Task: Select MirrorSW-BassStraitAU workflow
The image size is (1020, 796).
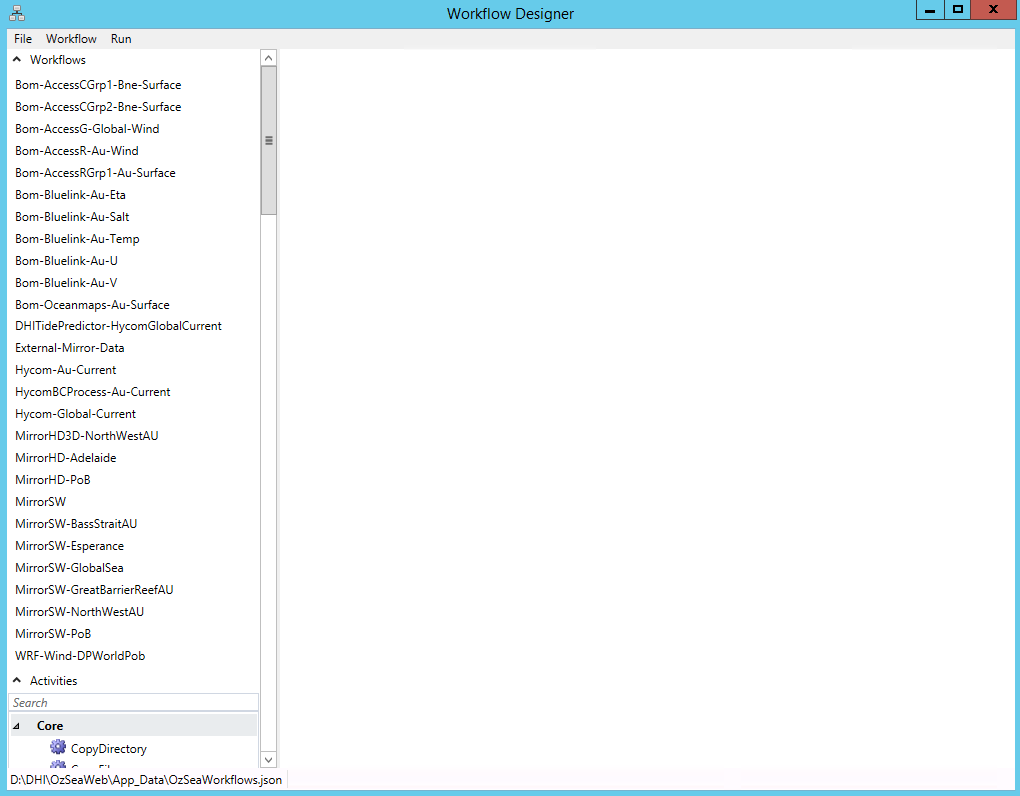Action: (76, 524)
